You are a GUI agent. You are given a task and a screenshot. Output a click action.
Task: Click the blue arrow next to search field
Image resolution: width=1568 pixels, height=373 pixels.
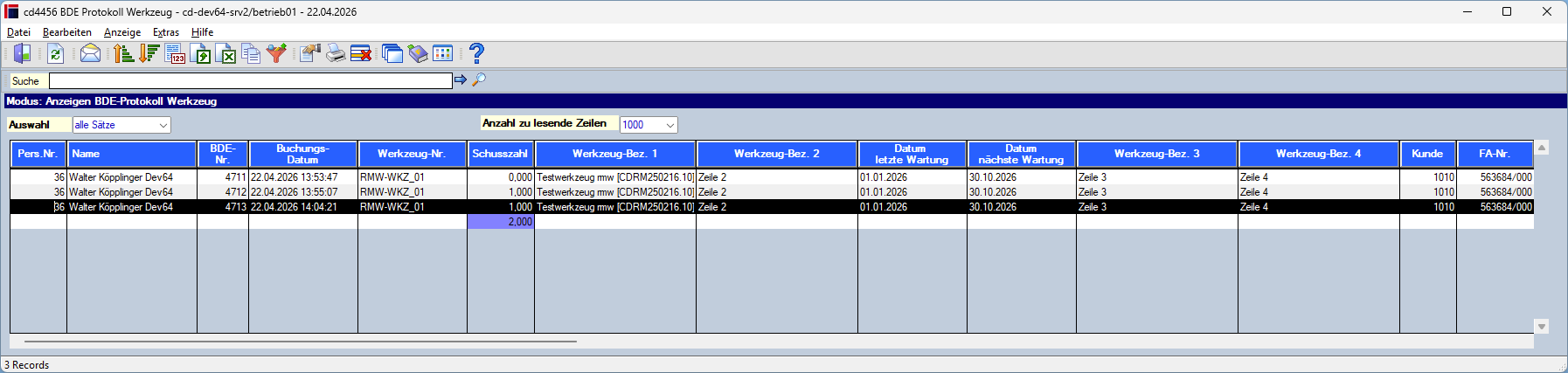point(461,79)
